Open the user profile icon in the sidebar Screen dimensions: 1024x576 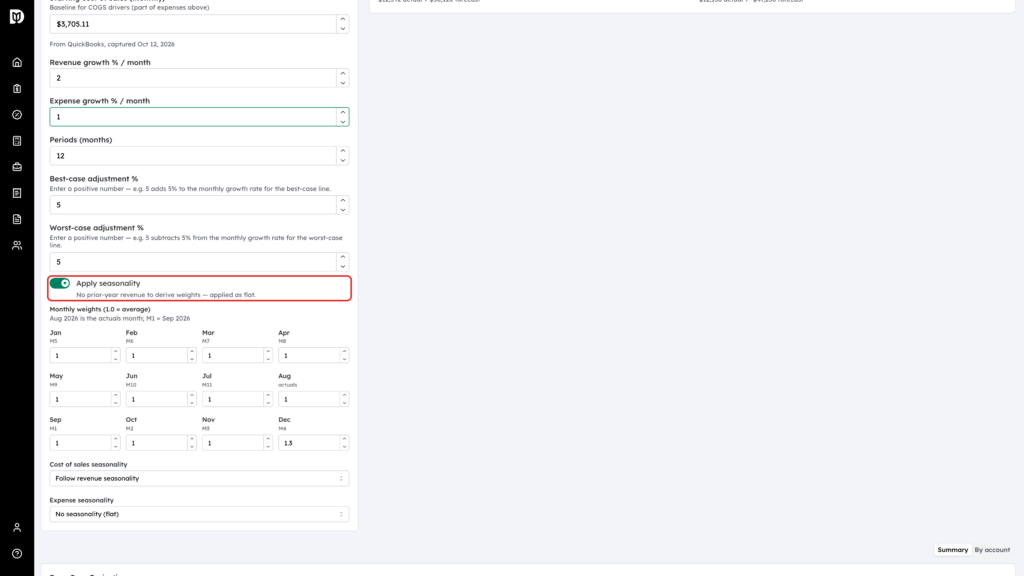click(x=17, y=528)
